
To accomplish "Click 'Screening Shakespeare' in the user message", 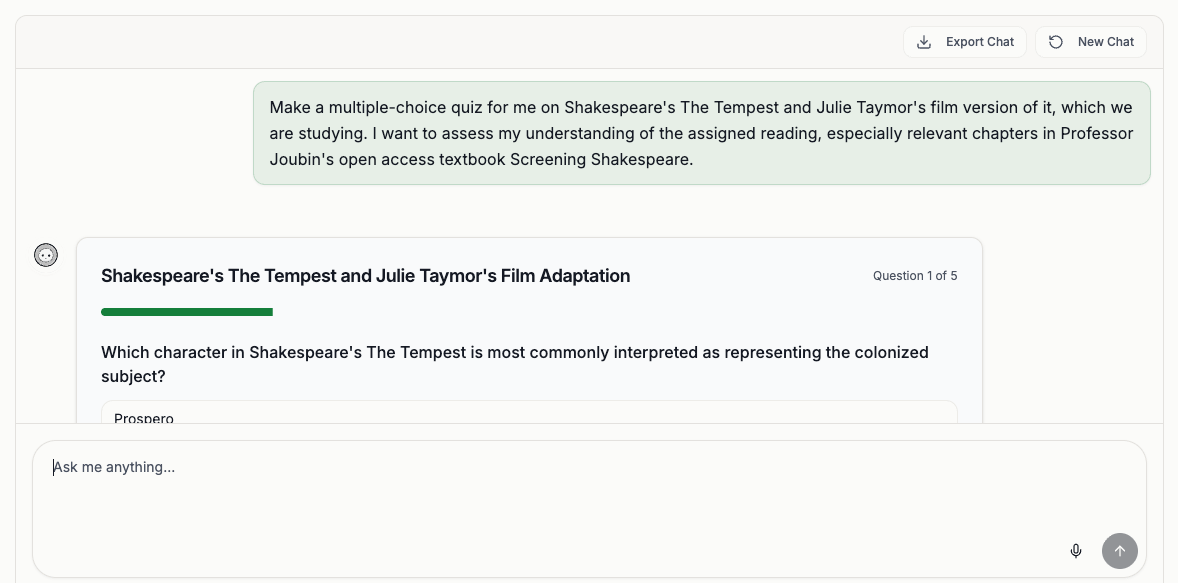I will click(600, 159).
